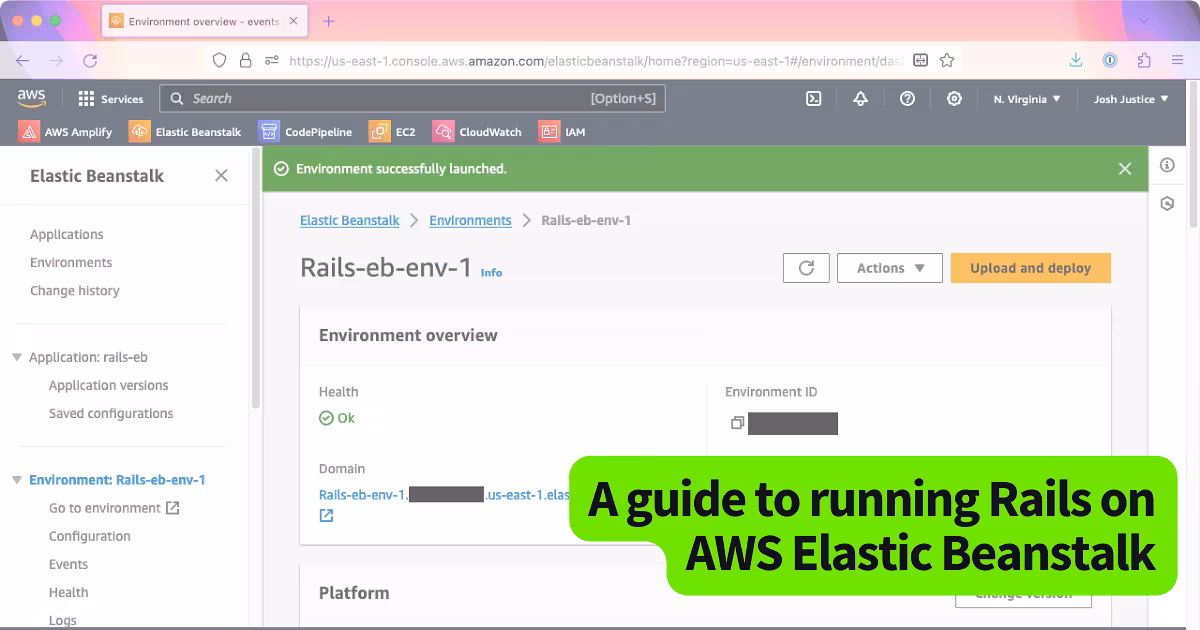Screen dimensions: 1200x630
Task: Reload the browser page
Action: 90,60
